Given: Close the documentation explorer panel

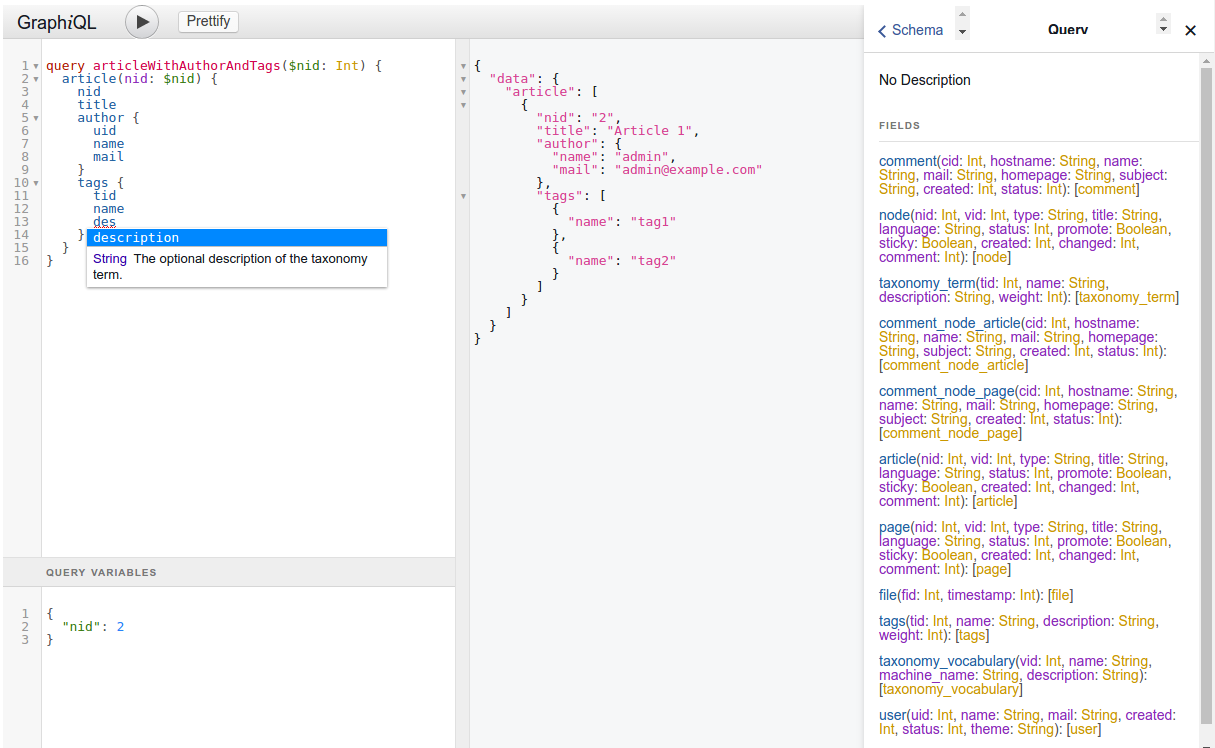Looking at the screenshot, I should (1190, 30).
